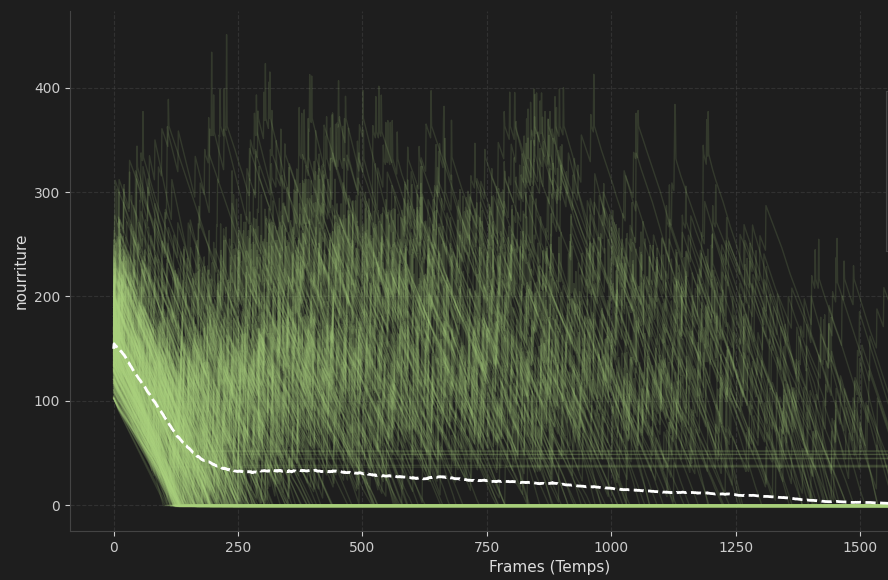The height and width of the screenshot is (580, 888).
Task: Select the 300 y-axis tick label
Action: point(47,193)
